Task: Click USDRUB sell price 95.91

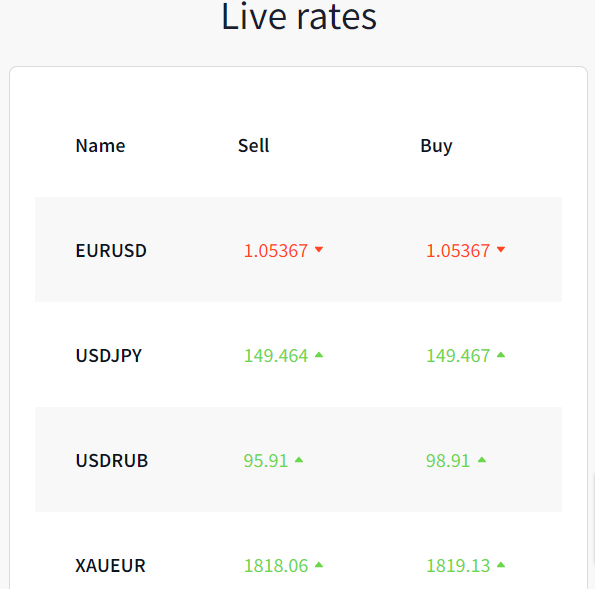Action: click(266, 461)
